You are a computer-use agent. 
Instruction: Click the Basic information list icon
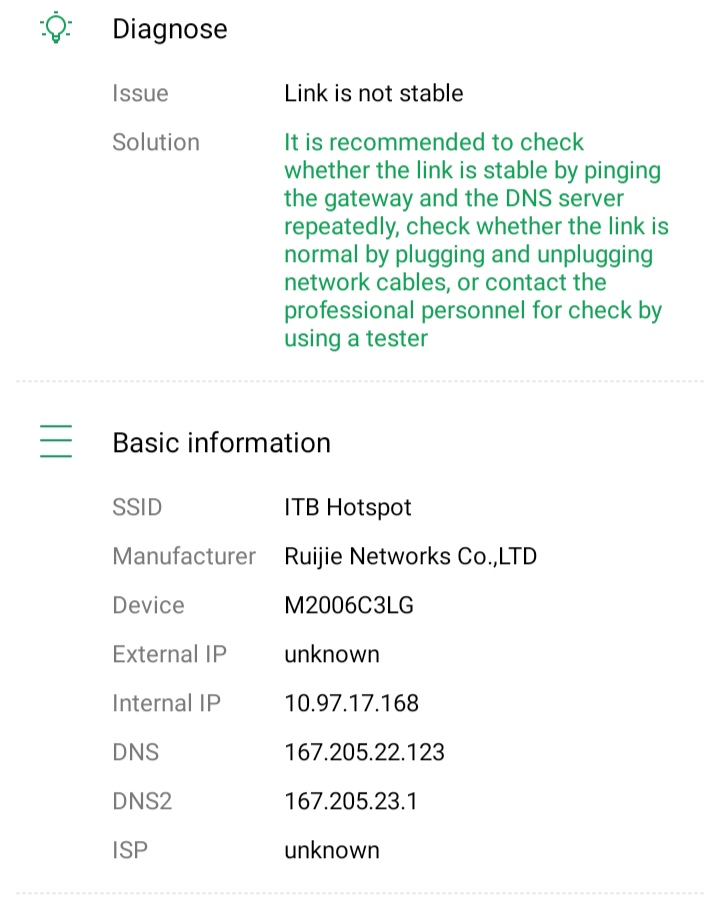(x=56, y=442)
